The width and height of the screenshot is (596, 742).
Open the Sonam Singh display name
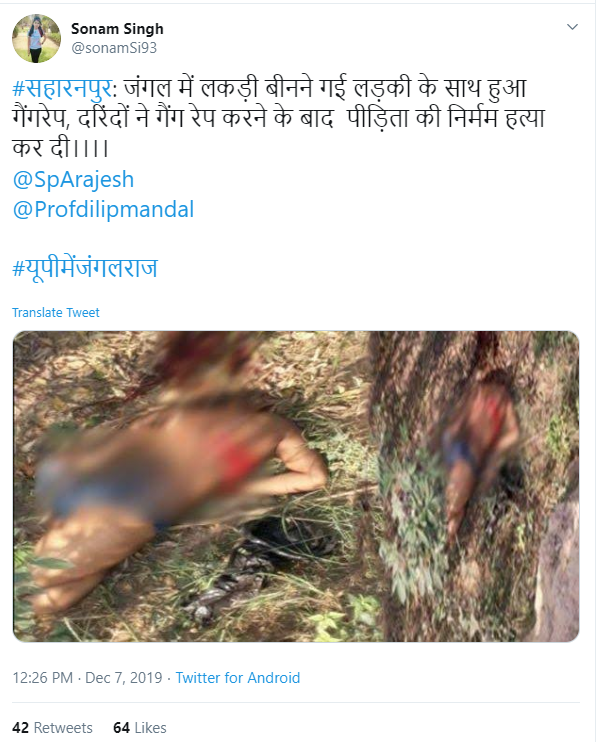[x=117, y=29]
